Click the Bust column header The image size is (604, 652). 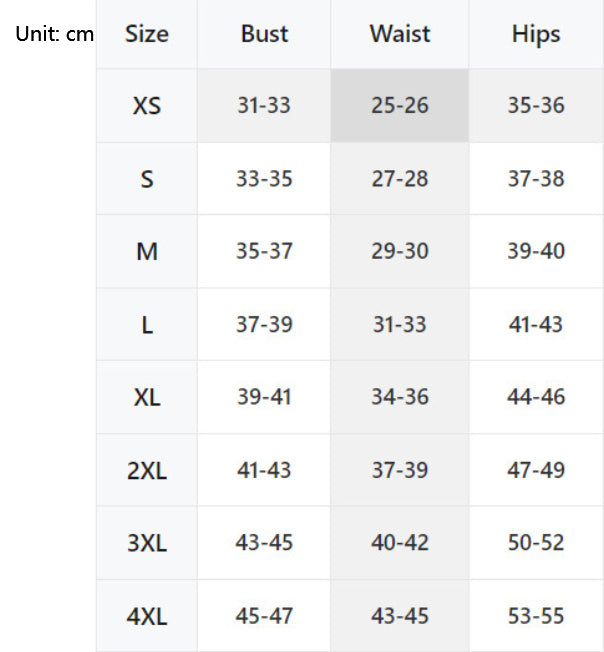(264, 34)
